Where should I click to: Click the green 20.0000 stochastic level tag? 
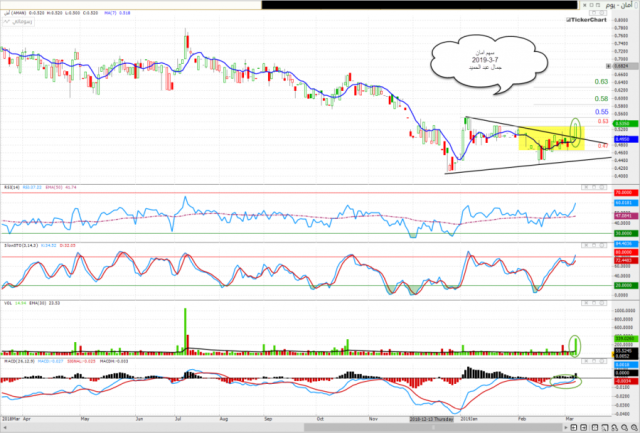[626, 285]
